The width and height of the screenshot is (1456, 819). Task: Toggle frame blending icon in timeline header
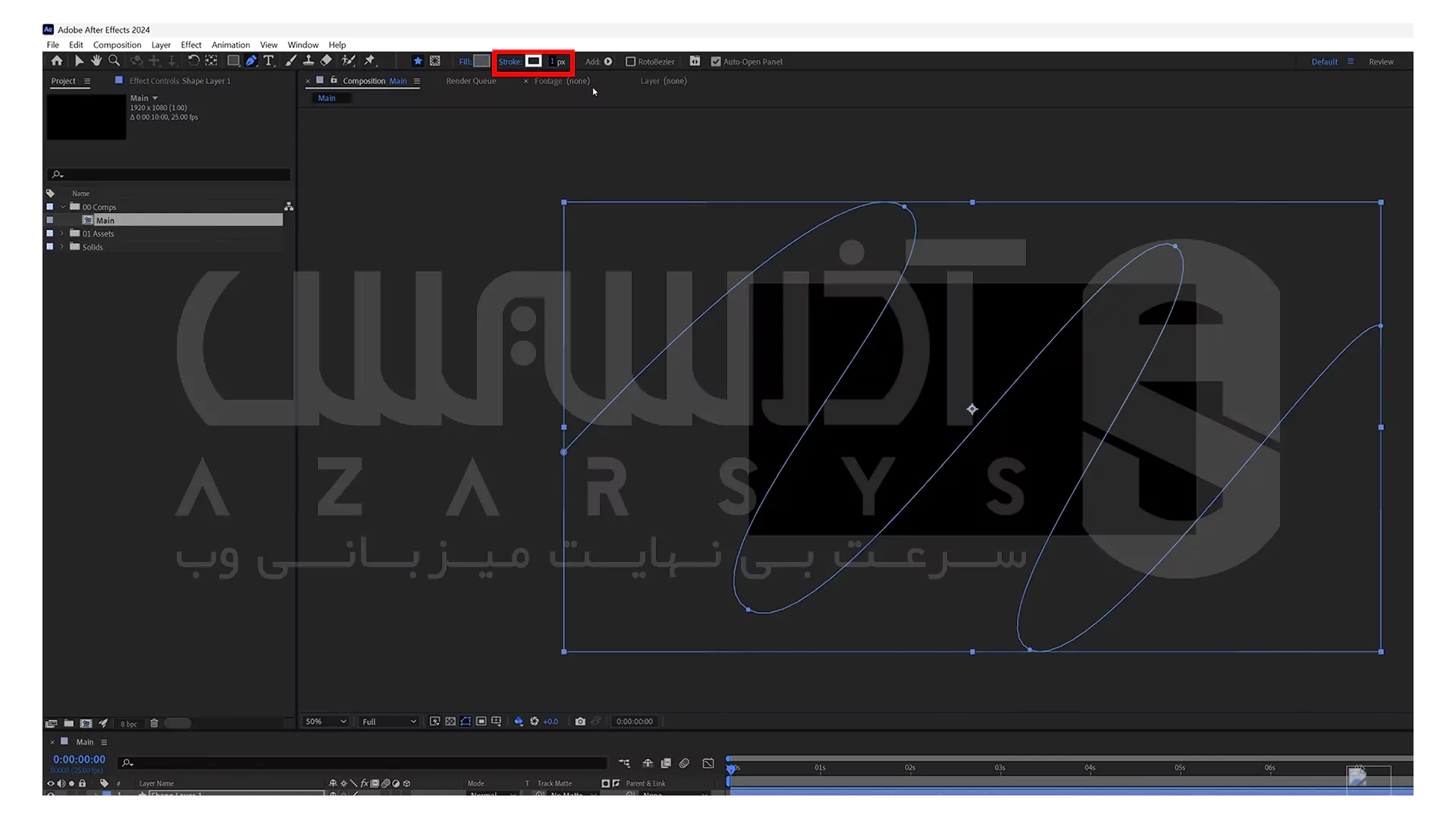tap(666, 763)
